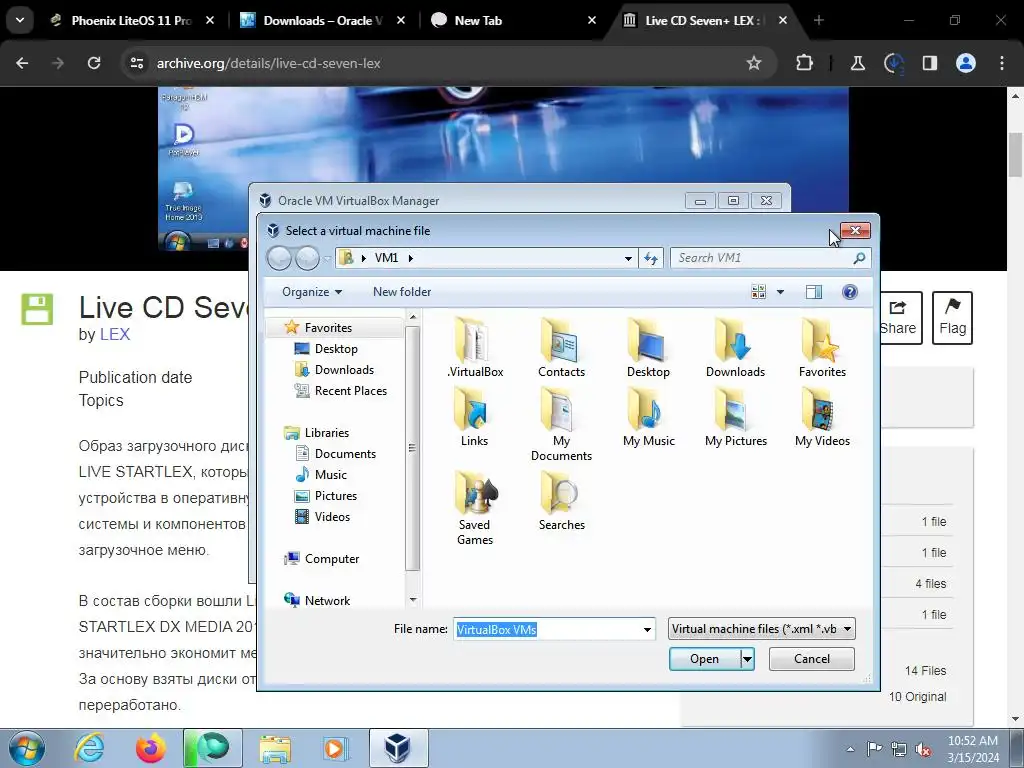The width and height of the screenshot is (1024, 768).
Task: Click the dialog help question-mark icon
Action: 849,292
